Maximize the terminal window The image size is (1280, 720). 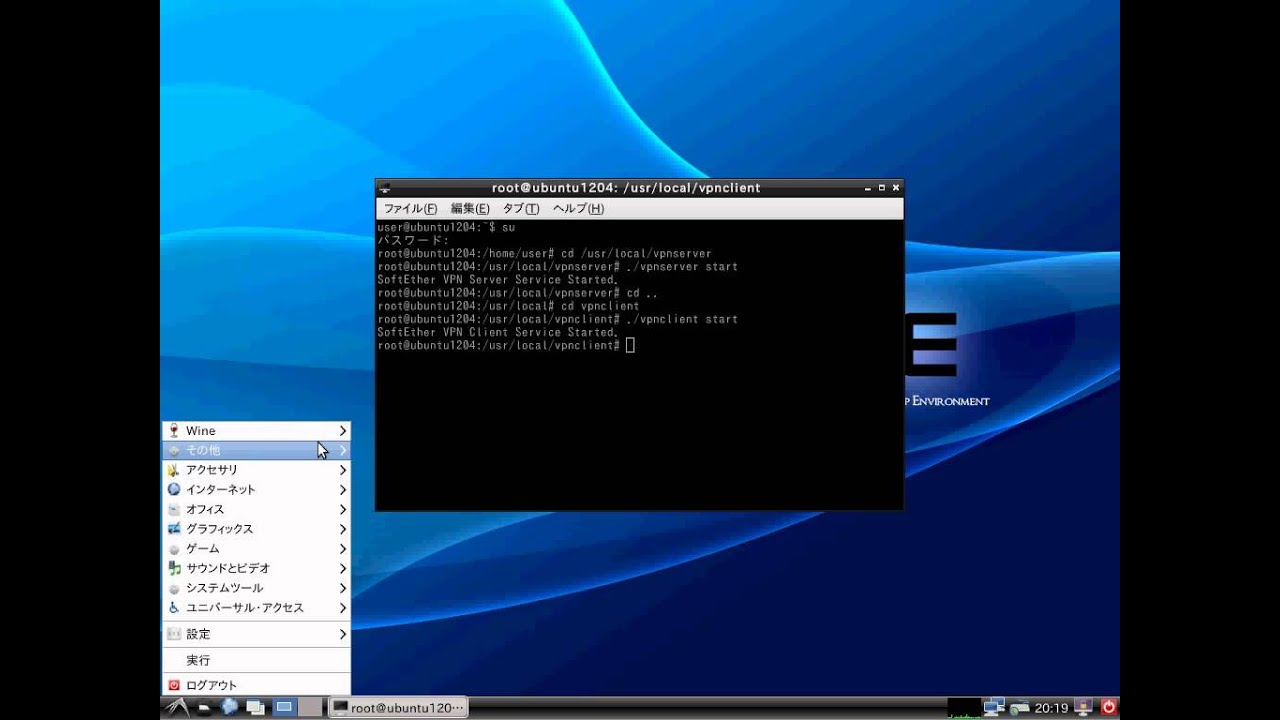click(882, 188)
